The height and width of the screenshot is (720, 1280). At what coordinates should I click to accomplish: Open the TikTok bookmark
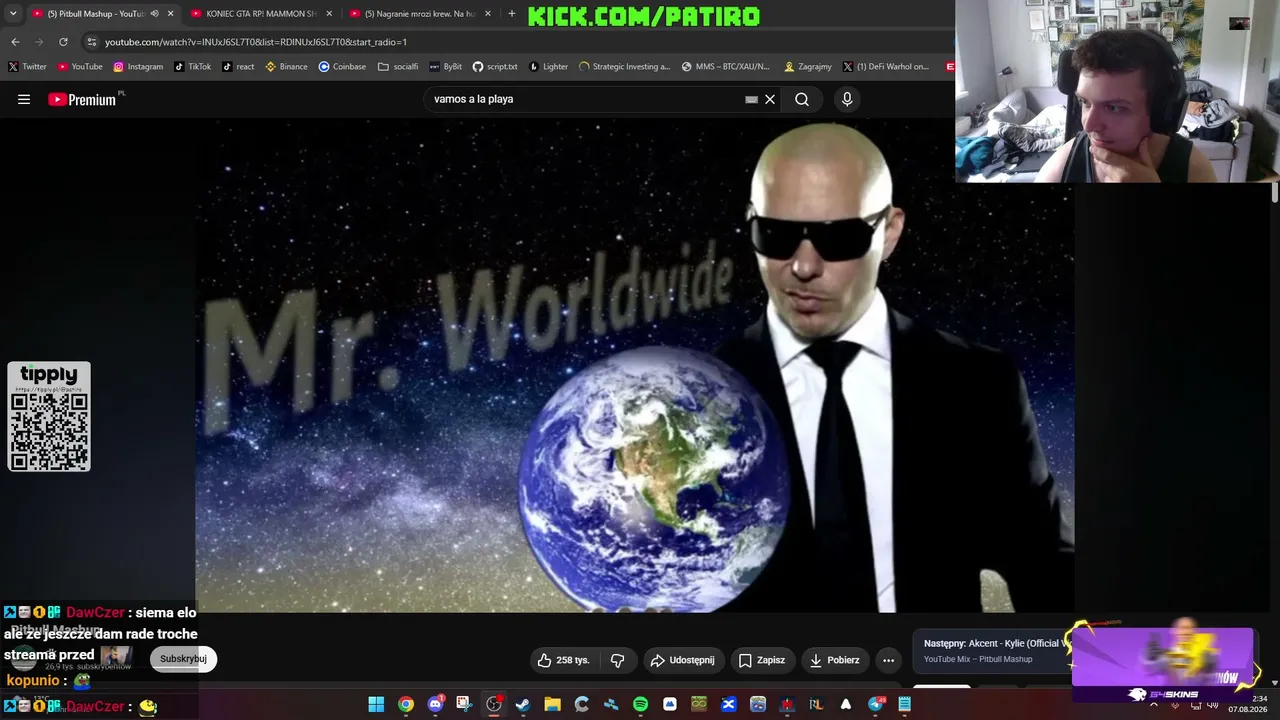point(192,67)
